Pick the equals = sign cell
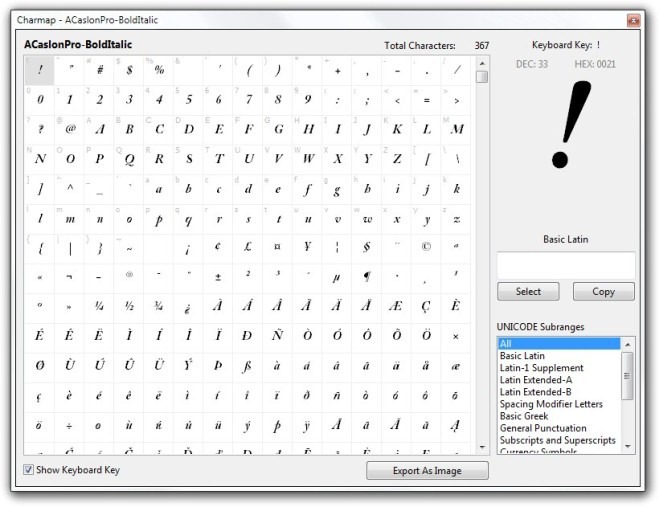660x507 pixels. 426,100
